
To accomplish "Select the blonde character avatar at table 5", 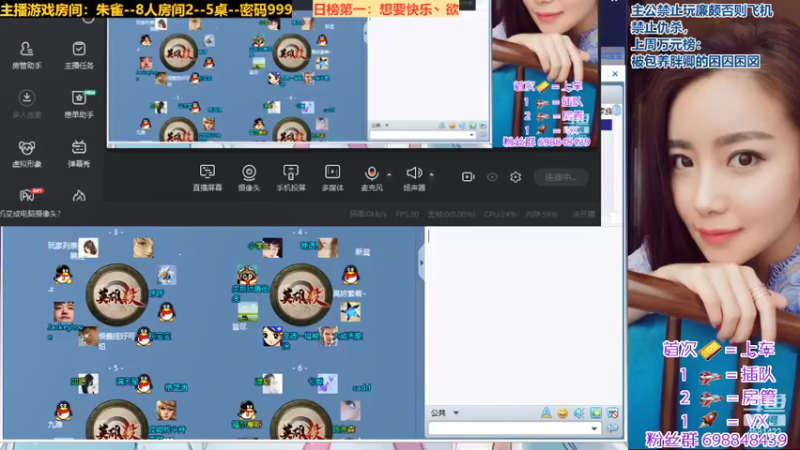I will pos(166,411).
